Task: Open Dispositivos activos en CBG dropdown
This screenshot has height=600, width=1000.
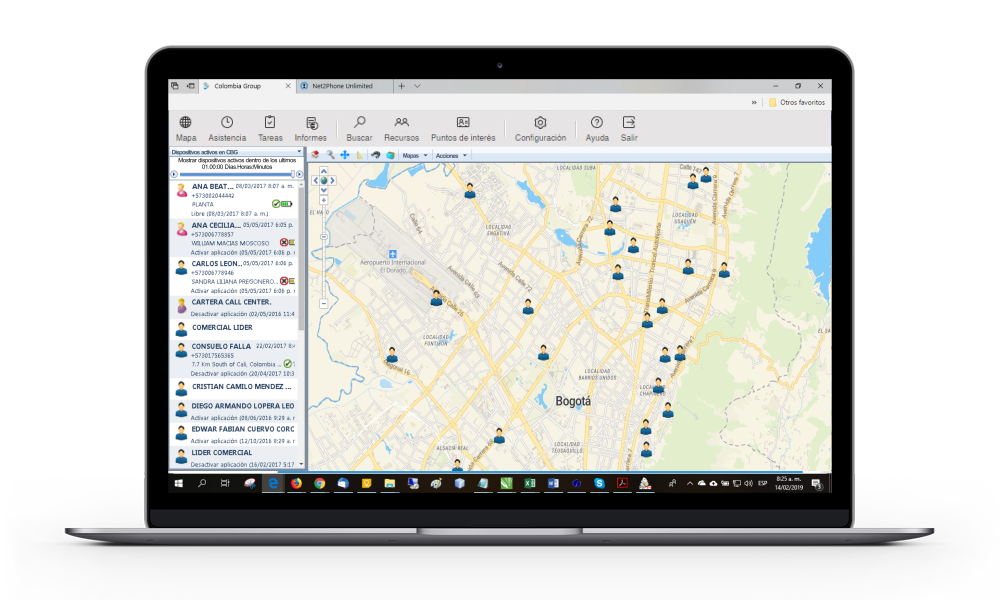Action: pos(236,152)
